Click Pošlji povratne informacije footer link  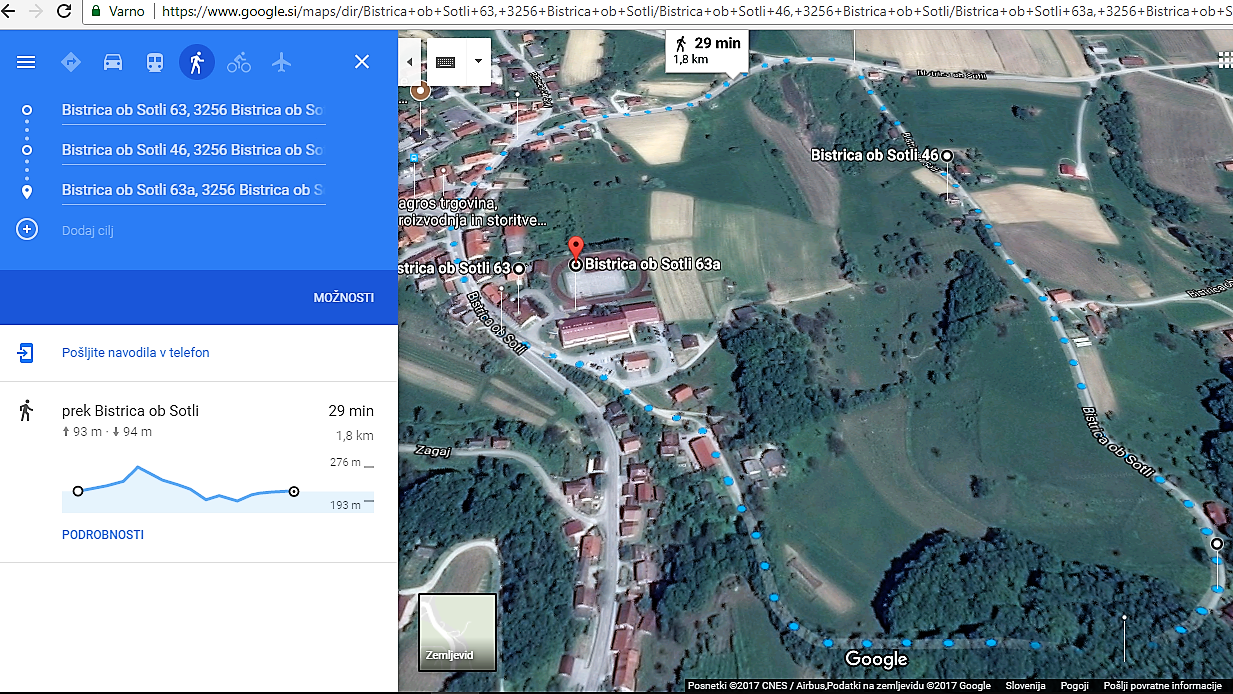pos(1162,686)
